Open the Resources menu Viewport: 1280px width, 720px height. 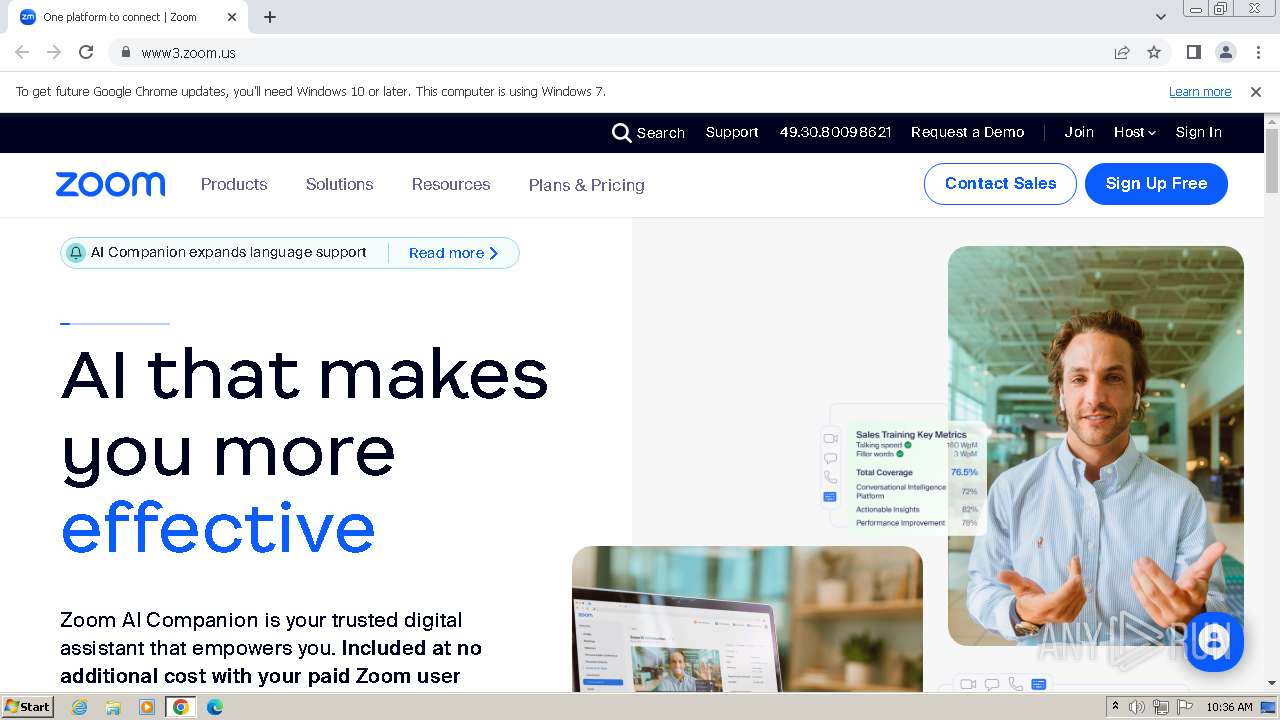coord(451,184)
